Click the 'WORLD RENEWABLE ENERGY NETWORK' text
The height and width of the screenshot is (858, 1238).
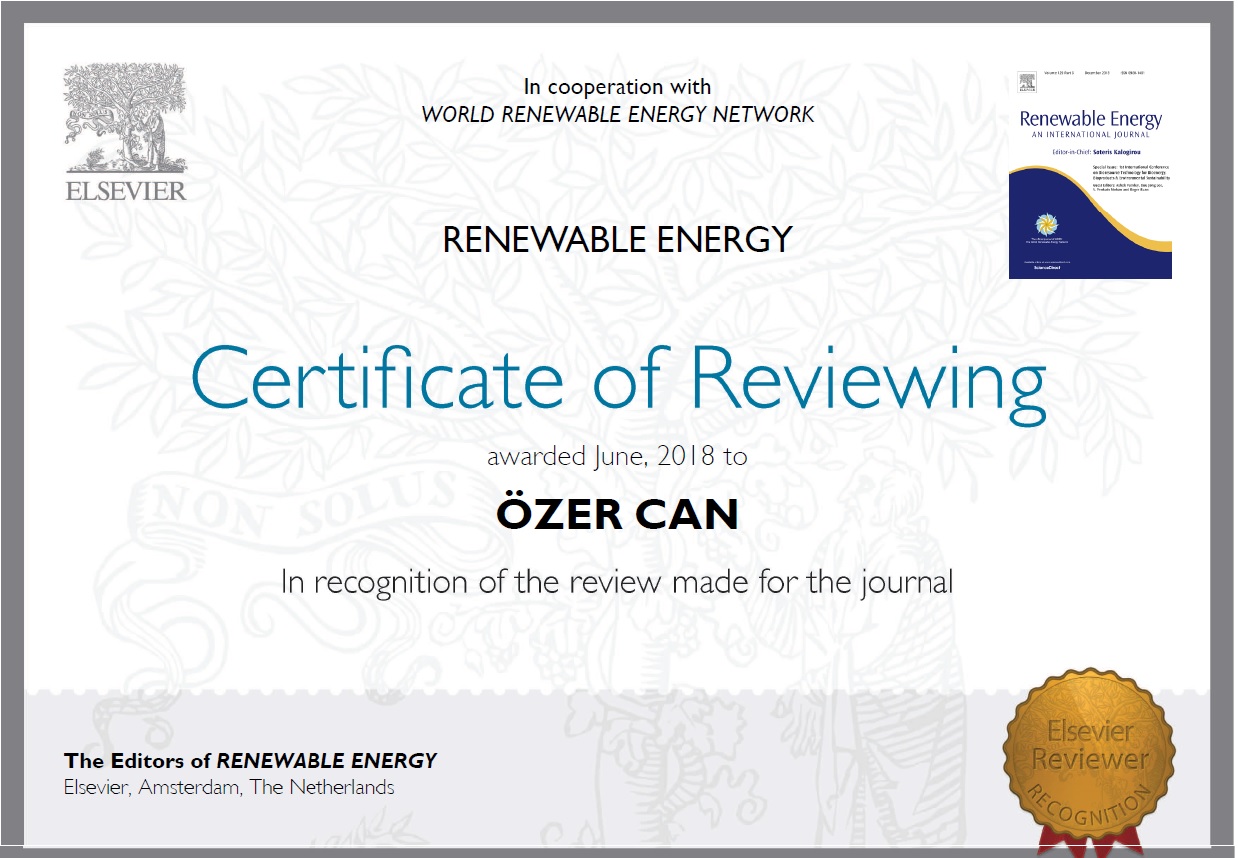617,114
